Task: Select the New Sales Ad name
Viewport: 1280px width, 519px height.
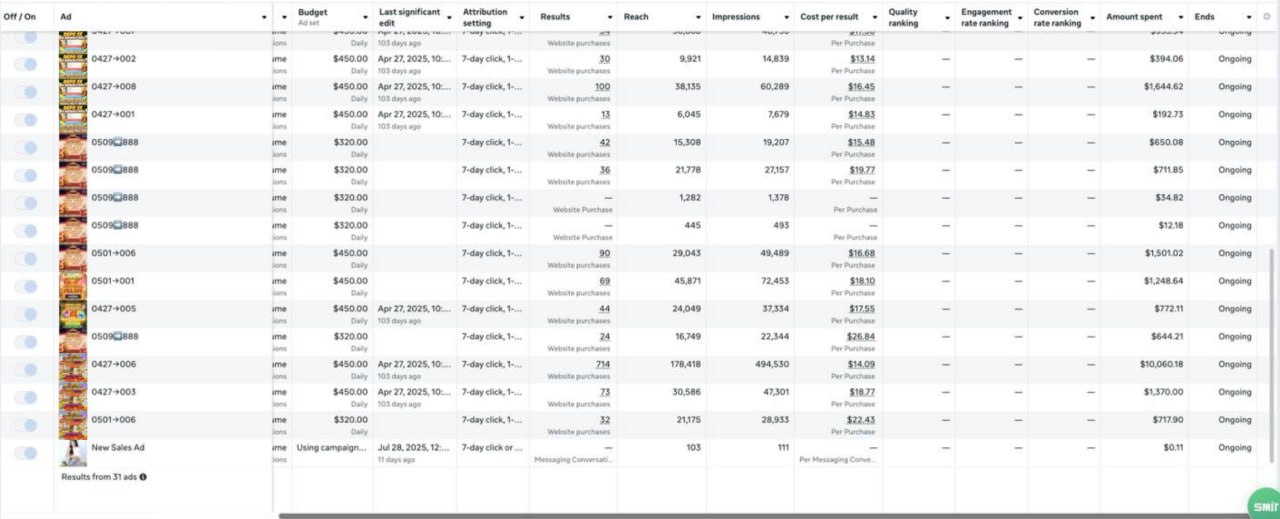Action: (x=118, y=448)
